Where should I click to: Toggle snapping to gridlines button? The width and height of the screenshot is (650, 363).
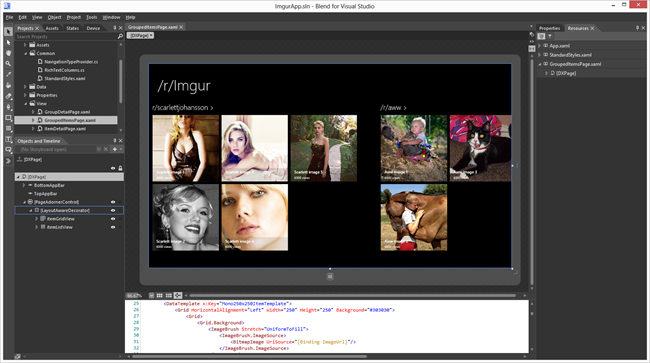coord(168,295)
